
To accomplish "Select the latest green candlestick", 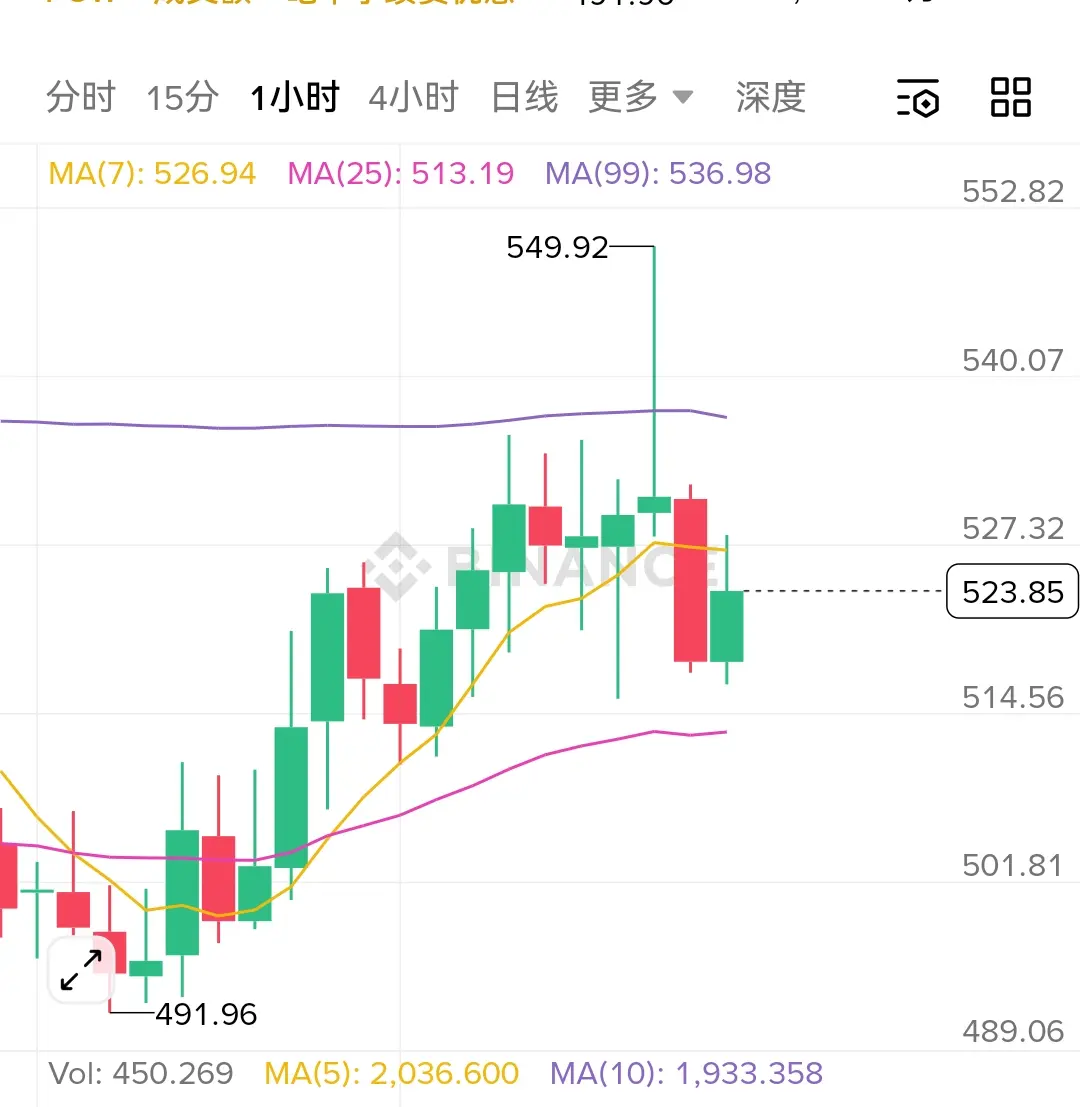I will coord(726,626).
